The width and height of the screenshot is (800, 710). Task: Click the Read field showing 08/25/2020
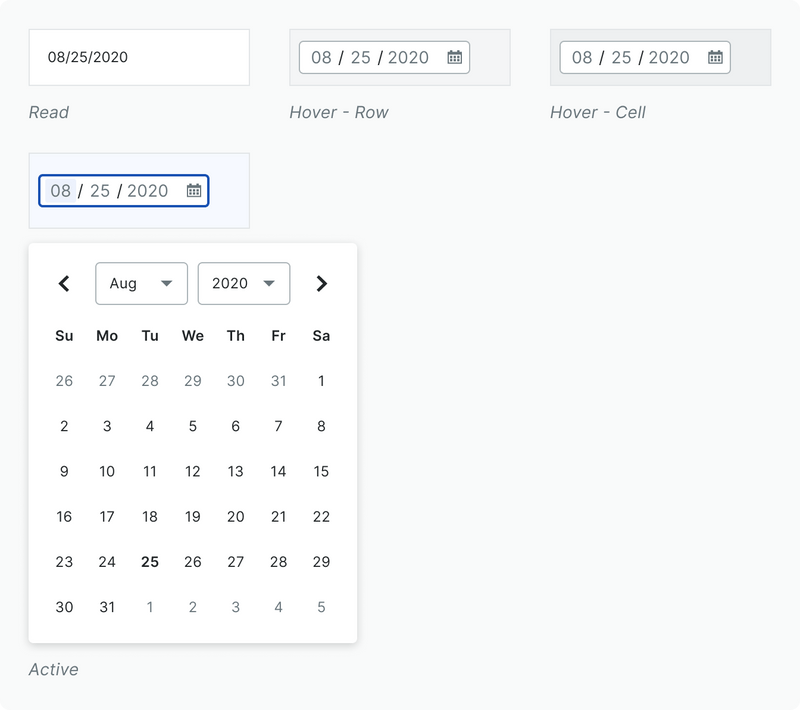pyautogui.click(x=139, y=57)
